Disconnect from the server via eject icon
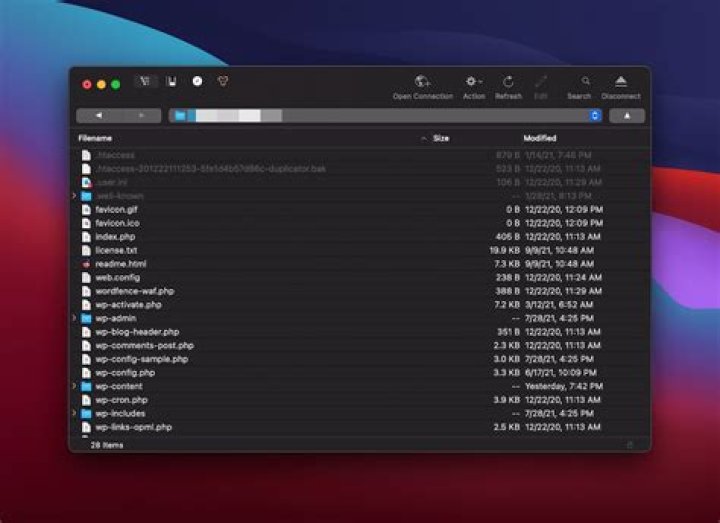 coord(621,82)
